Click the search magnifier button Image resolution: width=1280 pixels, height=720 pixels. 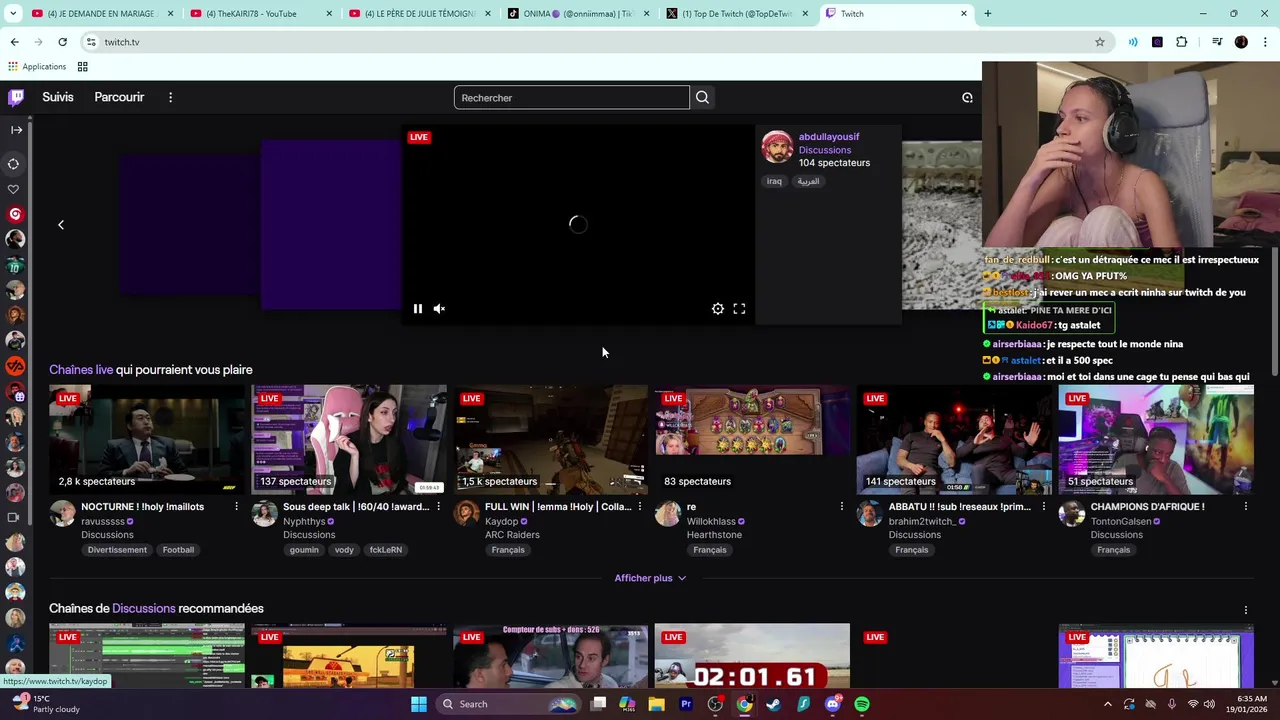pyautogui.click(x=702, y=97)
